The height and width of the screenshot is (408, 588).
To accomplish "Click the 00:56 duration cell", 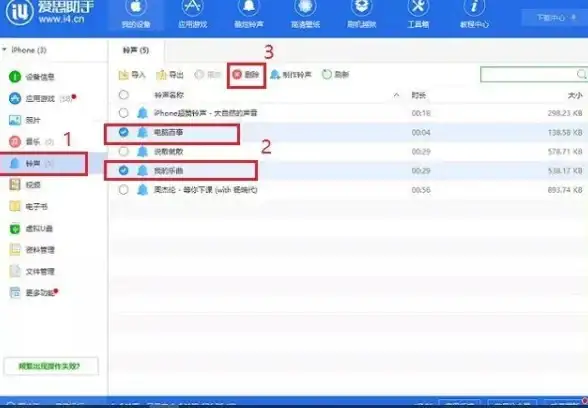I will click(x=421, y=190).
